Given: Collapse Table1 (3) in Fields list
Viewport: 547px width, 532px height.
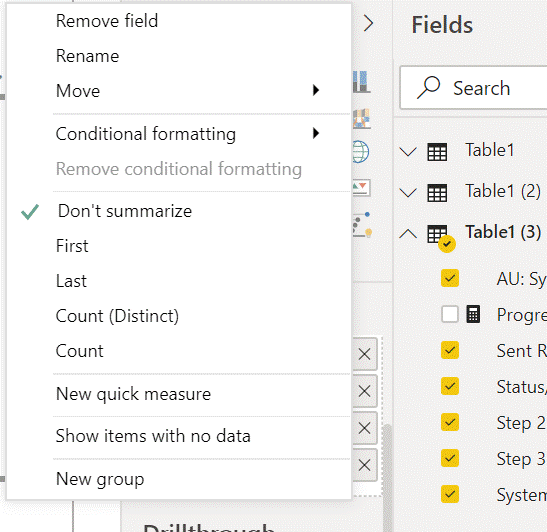Looking at the screenshot, I should click(408, 233).
